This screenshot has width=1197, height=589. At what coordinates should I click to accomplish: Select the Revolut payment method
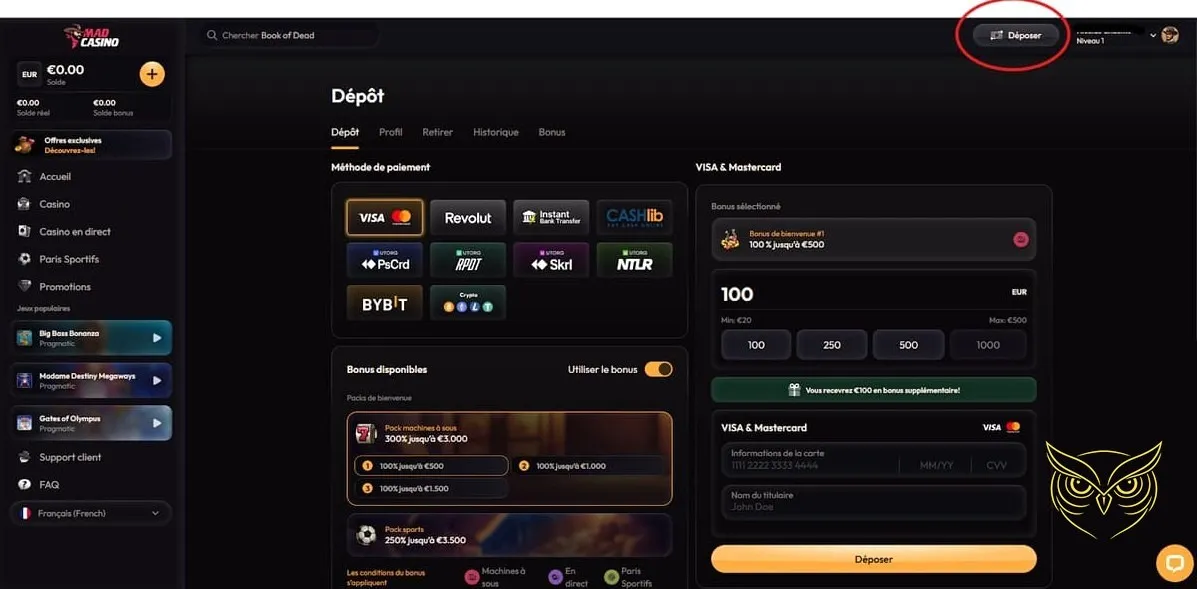(x=468, y=217)
